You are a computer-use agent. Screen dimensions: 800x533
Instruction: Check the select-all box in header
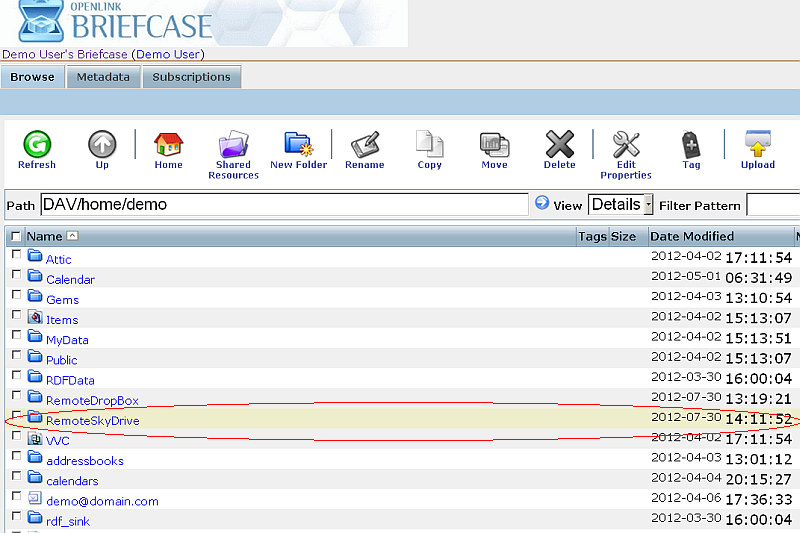pos(16,237)
